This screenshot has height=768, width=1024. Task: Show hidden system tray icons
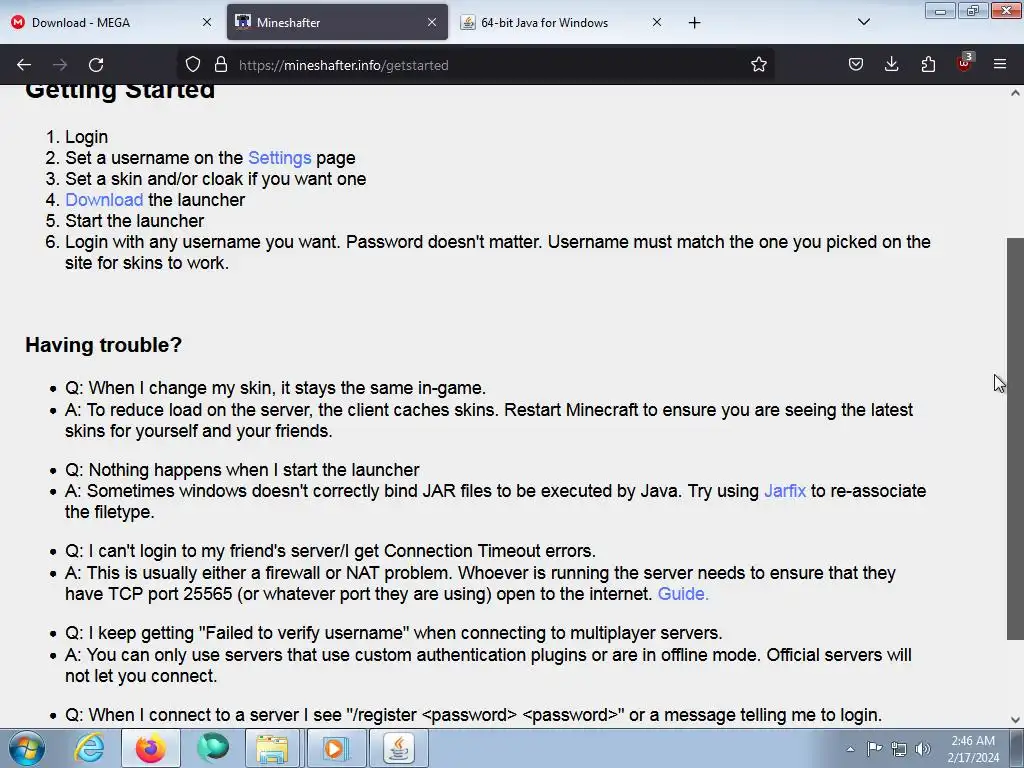coord(850,749)
